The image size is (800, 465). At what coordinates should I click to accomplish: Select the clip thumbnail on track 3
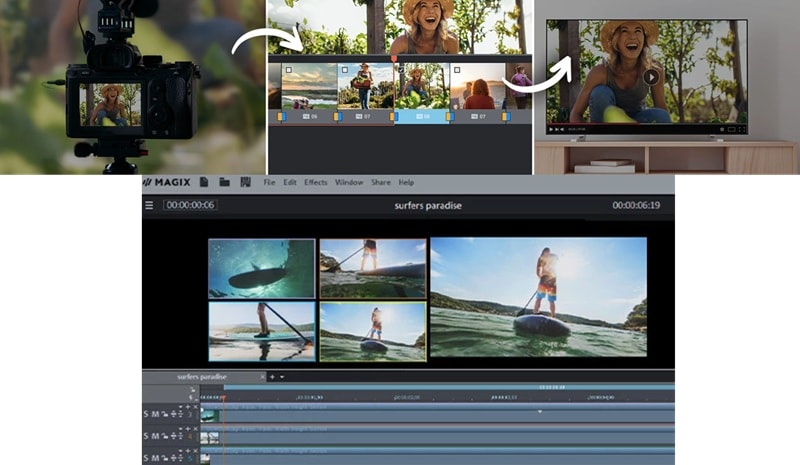pyautogui.click(x=209, y=414)
